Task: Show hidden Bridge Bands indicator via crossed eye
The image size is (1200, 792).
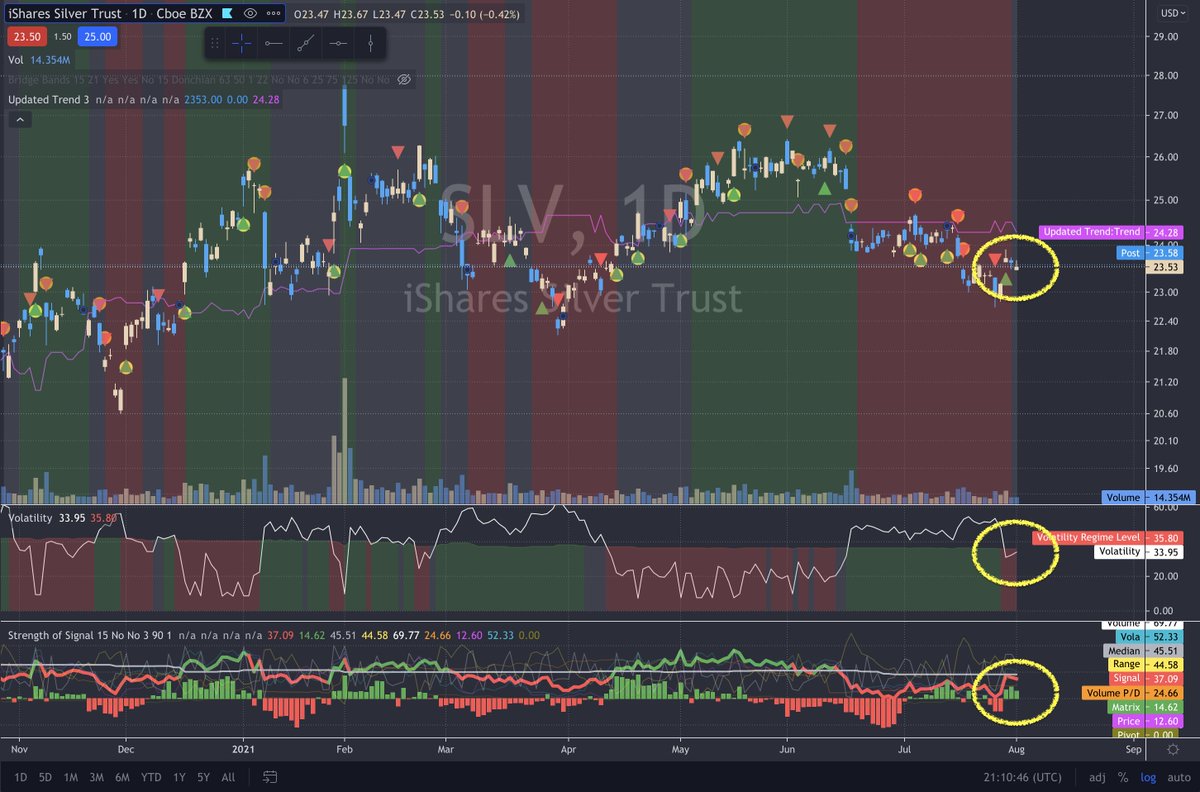Action: pos(404,78)
